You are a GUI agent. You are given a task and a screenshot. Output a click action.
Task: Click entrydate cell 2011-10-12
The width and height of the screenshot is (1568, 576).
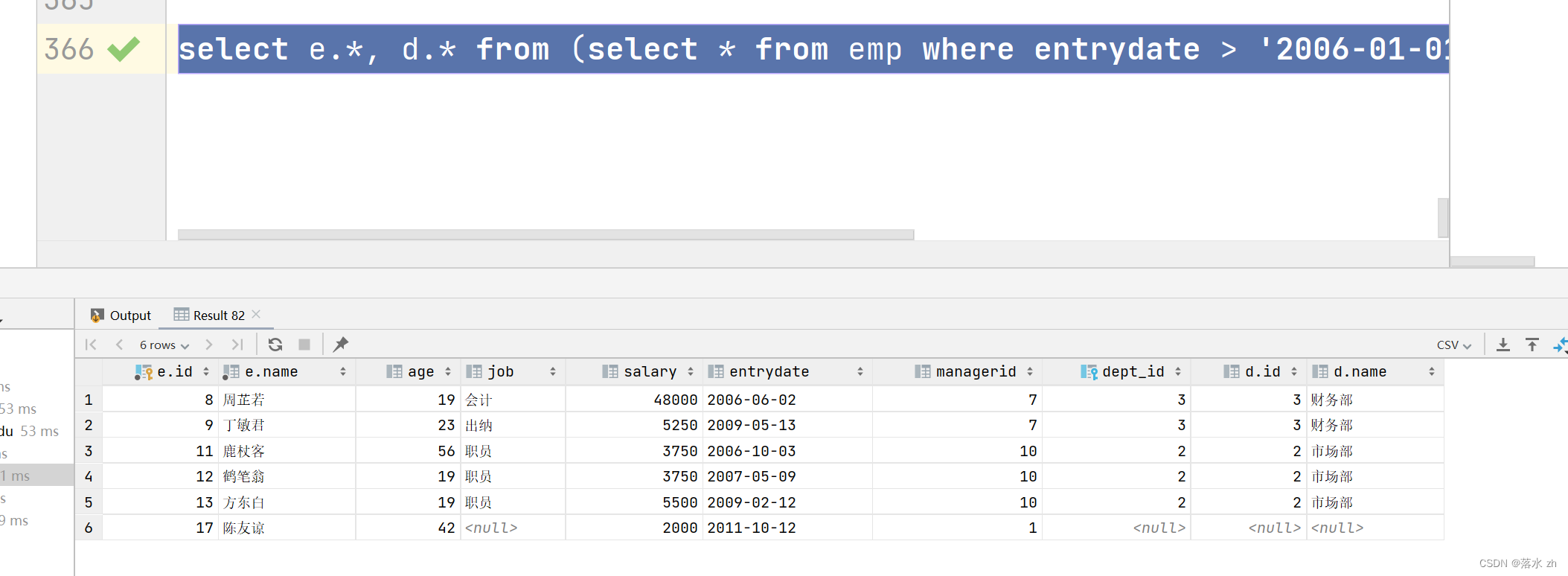click(787, 528)
